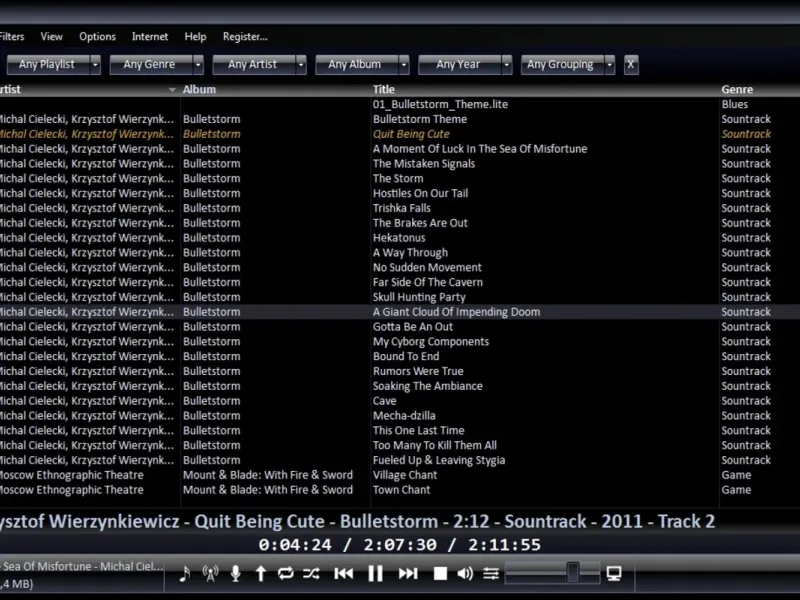Viewport: 800px width, 600px height.
Task: Select A Giant Cloud Of Impending Doom
Action: pos(456,312)
